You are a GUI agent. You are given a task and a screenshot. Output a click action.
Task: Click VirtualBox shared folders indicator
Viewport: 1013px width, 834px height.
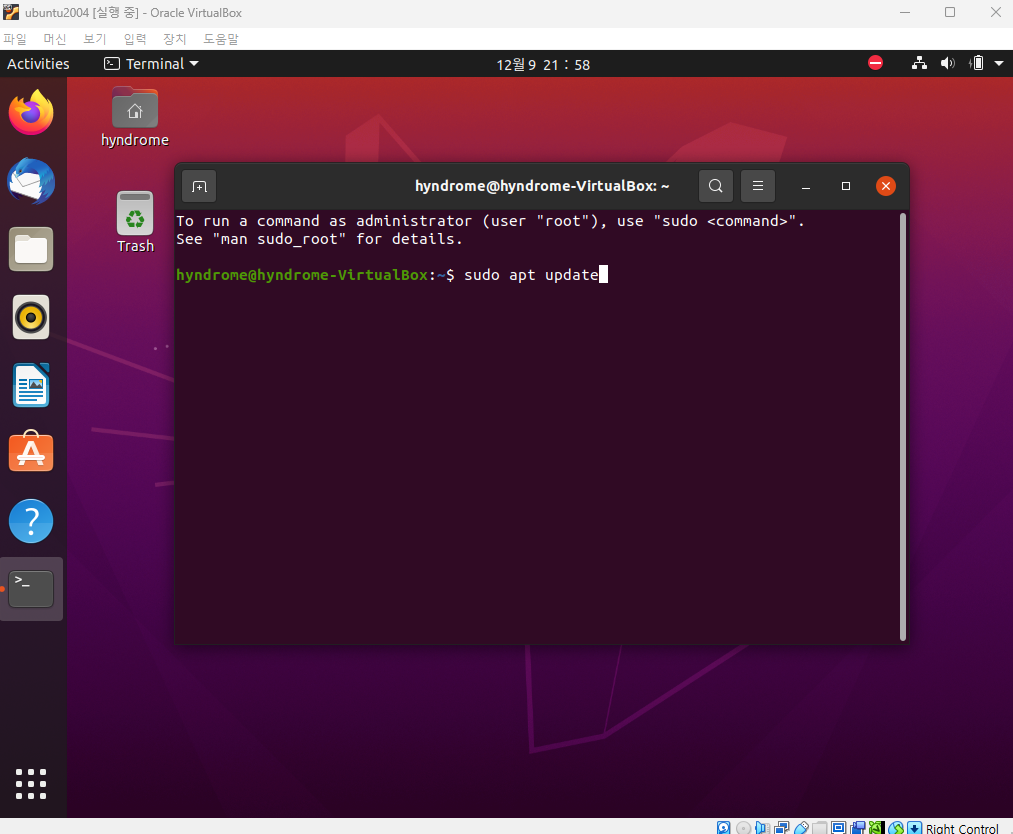[820, 828]
